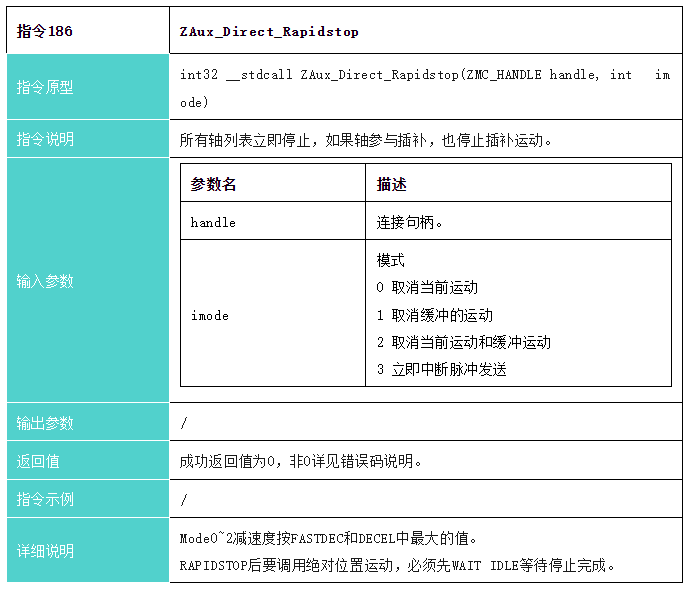Select the function name ZAux_Direct_Rapidstop in the header
The width and height of the screenshot is (690, 592).
[x=269, y=32]
